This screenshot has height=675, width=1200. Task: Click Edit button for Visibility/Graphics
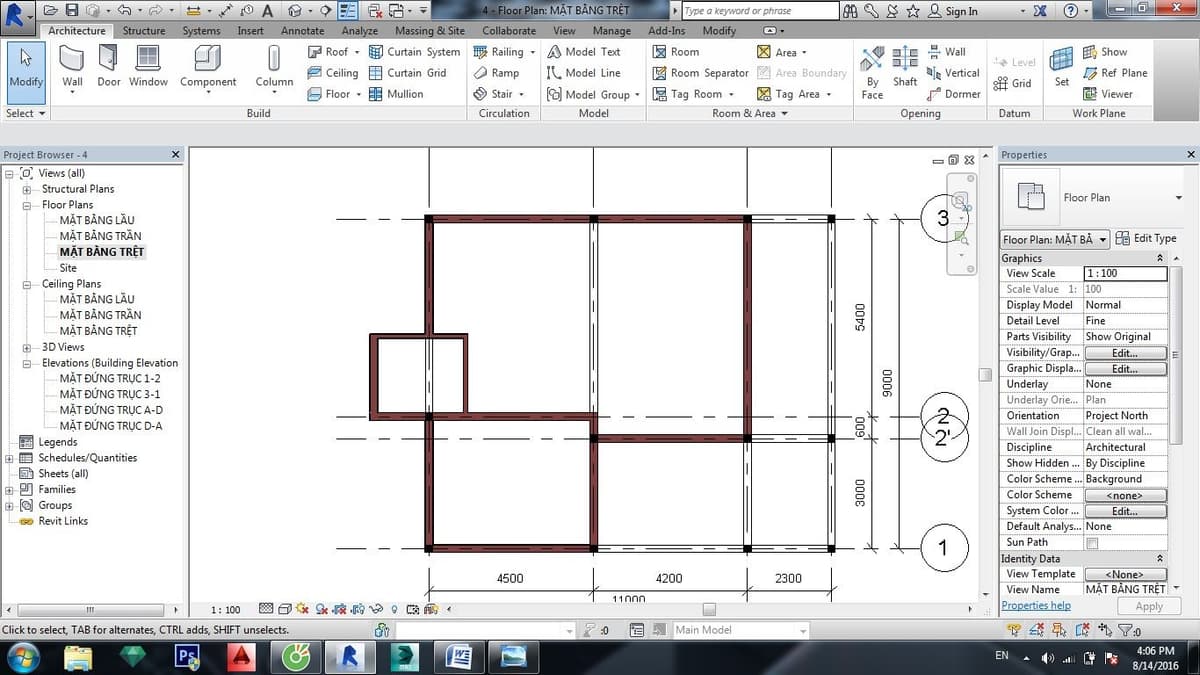(x=1125, y=353)
